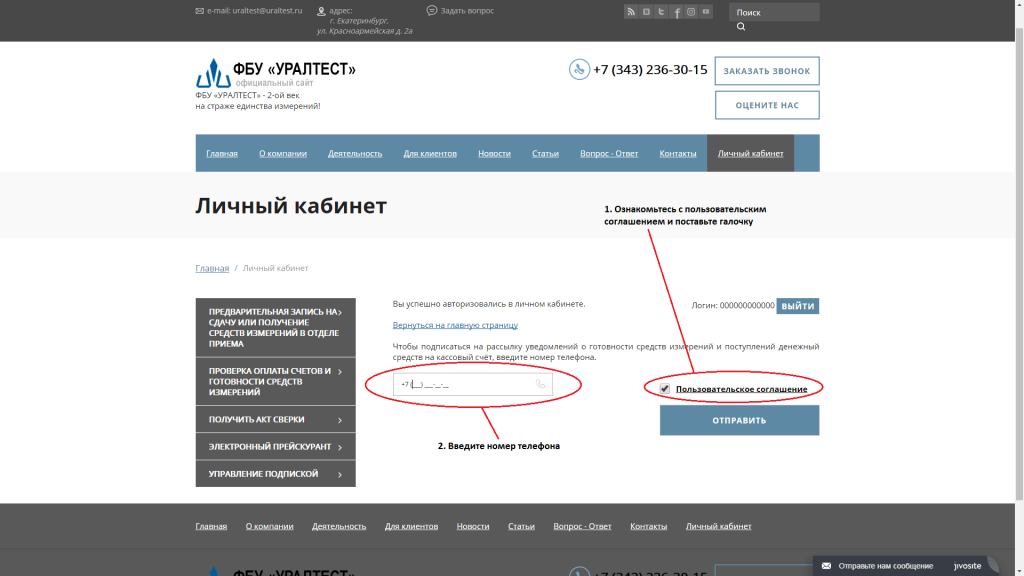Open the Twitter social icon
1024x576 pixels.
coord(661,12)
